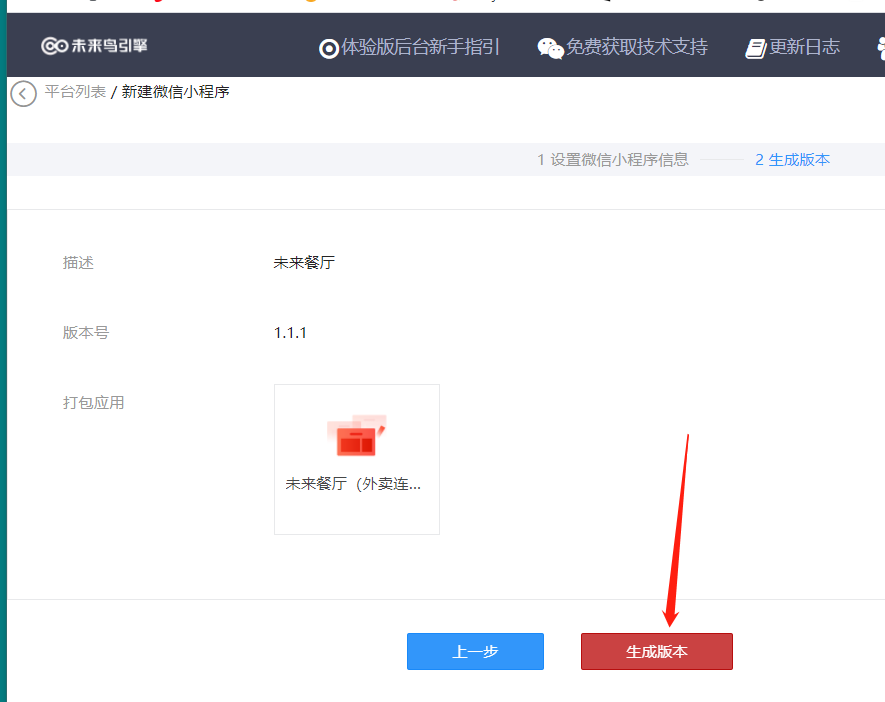The width and height of the screenshot is (885, 702).
Task: Click the back arrow circle icon
Action: (23, 94)
